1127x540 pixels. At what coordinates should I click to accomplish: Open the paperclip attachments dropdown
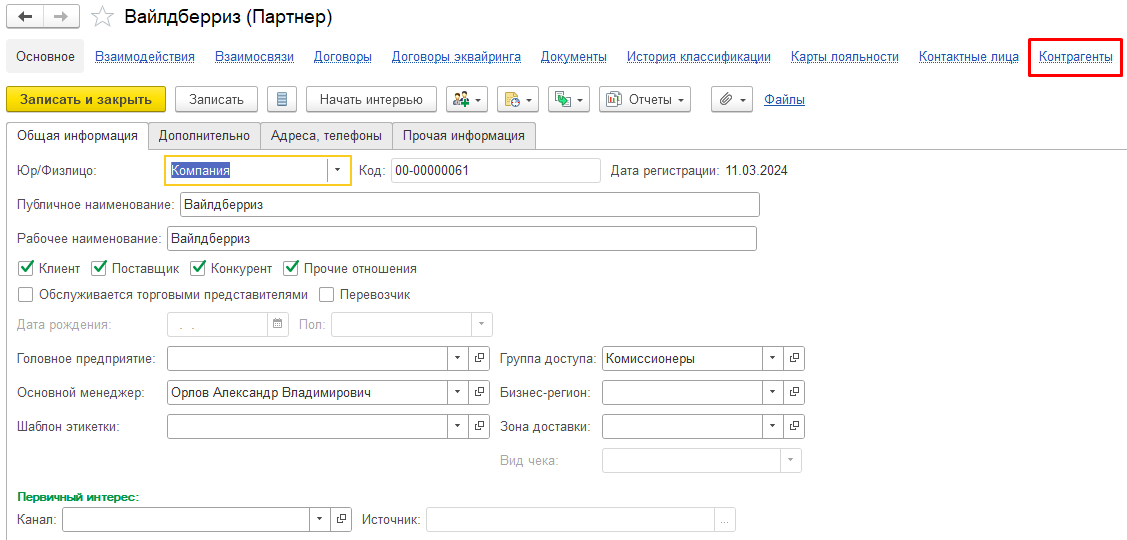click(x=732, y=100)
